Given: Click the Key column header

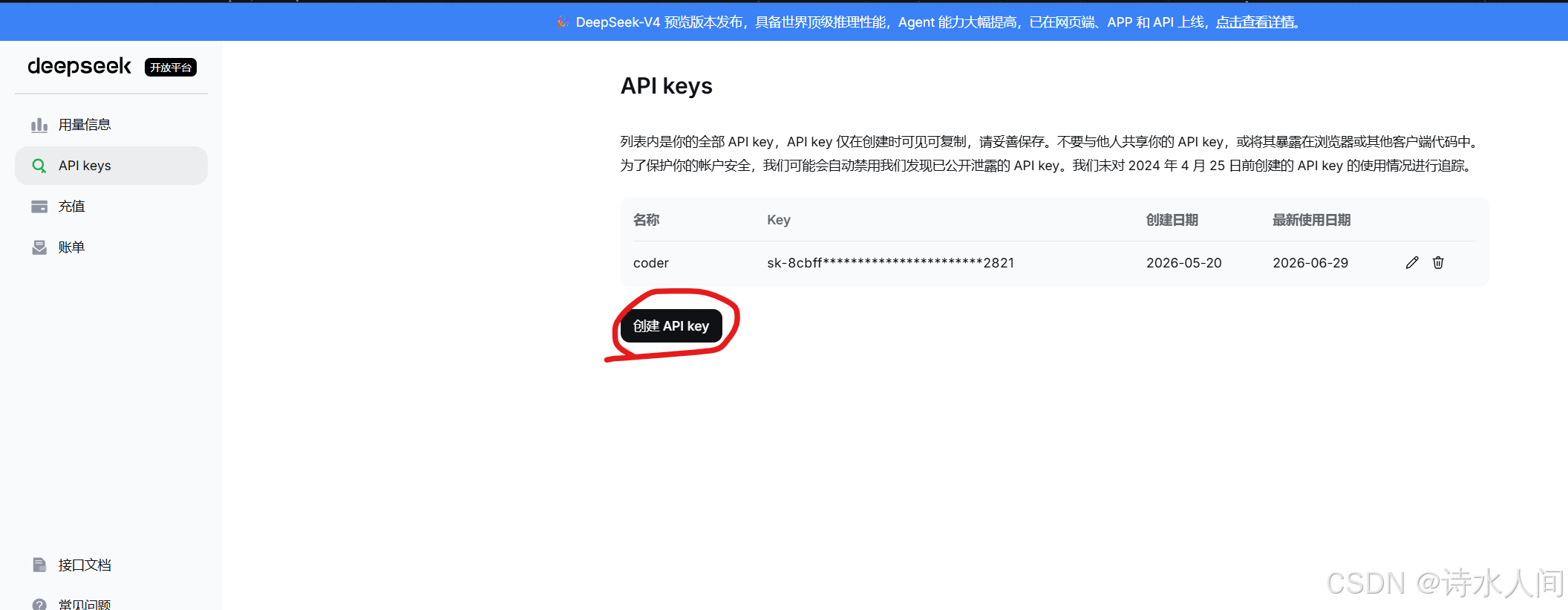Looking at the screenshot, I should [x=779, y=220].
